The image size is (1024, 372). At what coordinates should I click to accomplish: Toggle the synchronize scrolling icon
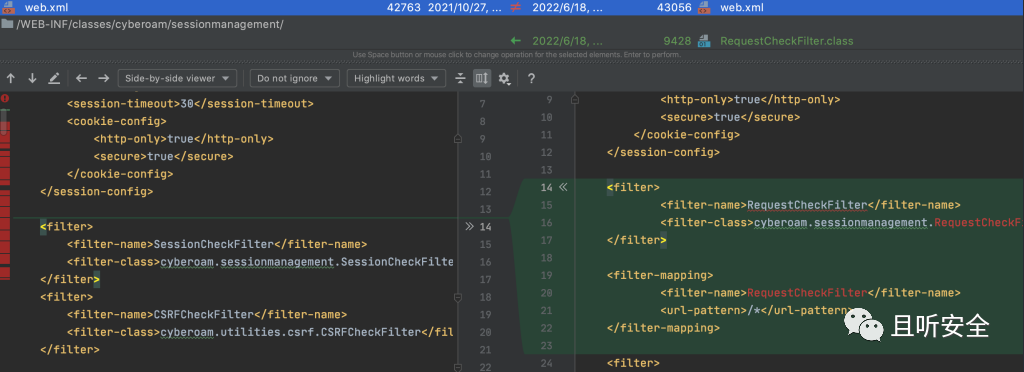click(482, 78)
